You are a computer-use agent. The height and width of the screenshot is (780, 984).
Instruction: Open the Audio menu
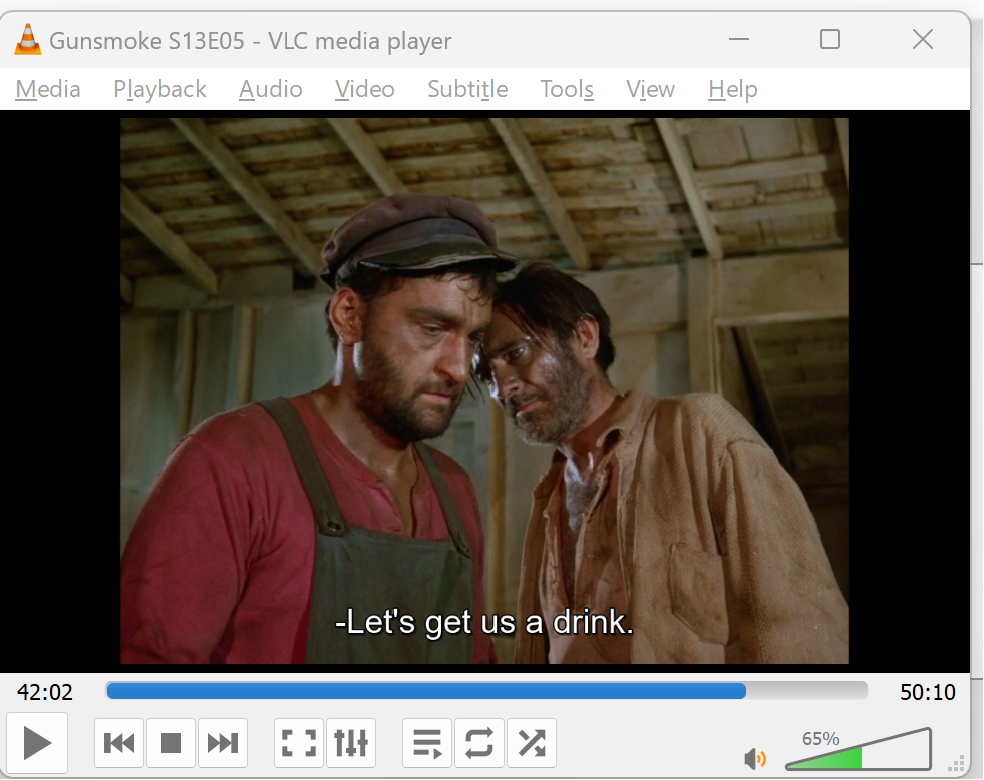pos(270,89)
